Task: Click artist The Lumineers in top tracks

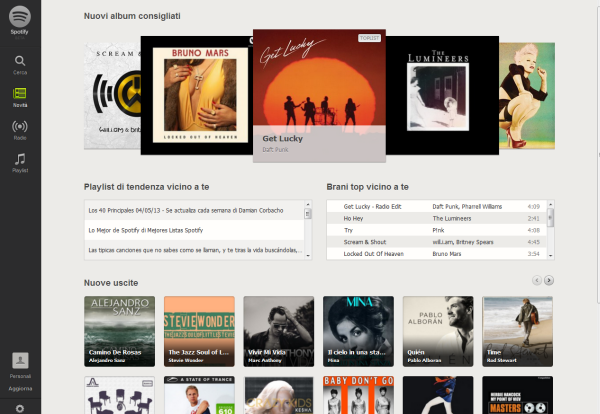Action: [x=452, y=218]
